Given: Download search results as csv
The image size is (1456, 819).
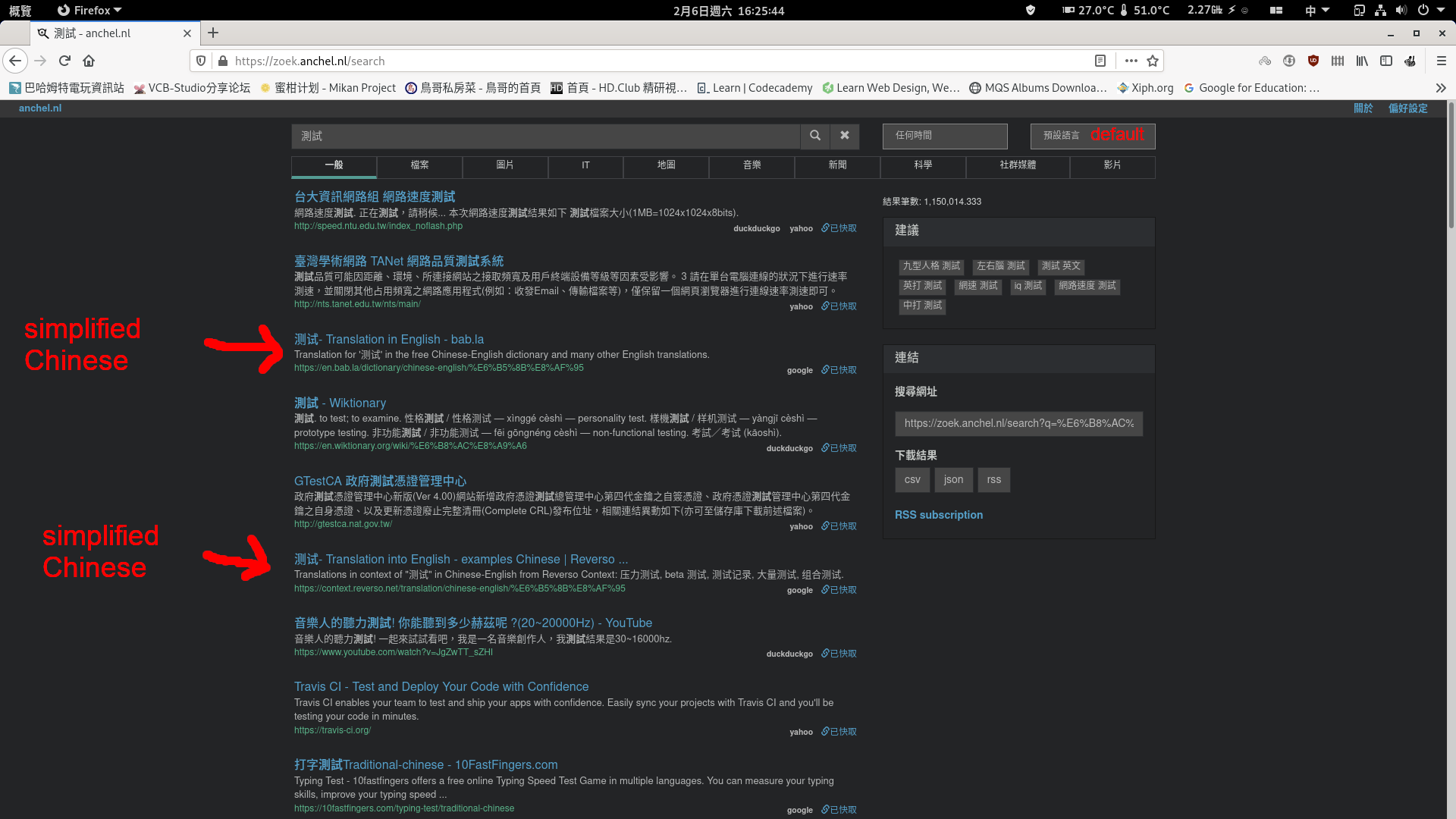Looking at the screenshot, I should (x=912, y=479).
